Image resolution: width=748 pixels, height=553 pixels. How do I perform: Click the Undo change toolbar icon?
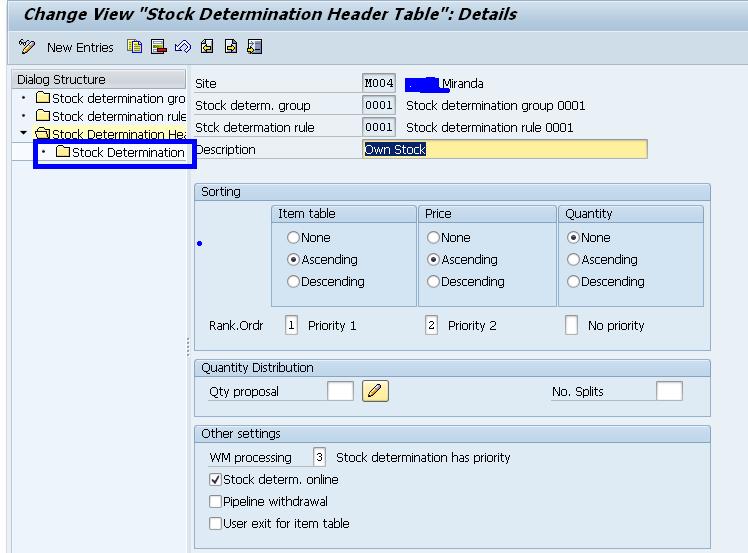pyautogui.click(x=183, y=47)
